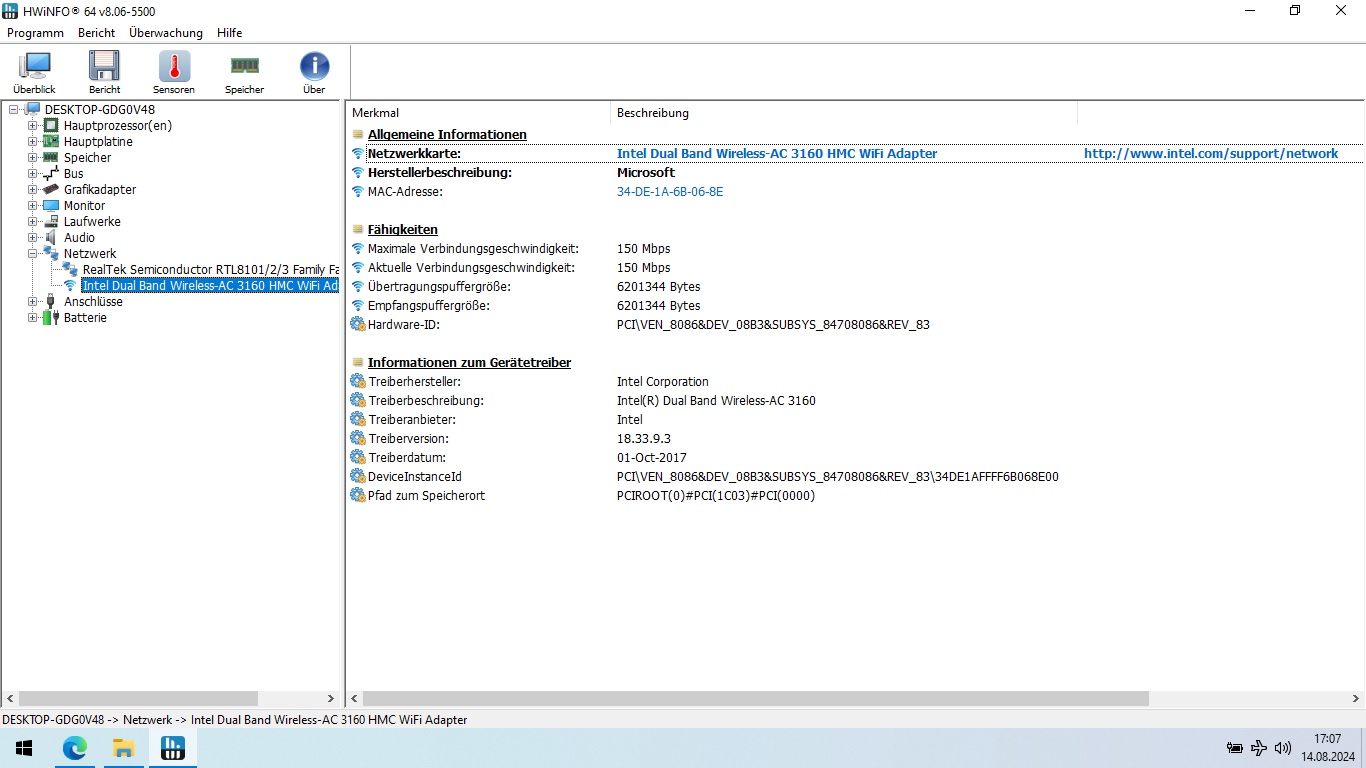Viewport: 1366px width, 768px height.
Task: Open the Bericht menu
Action: click(97, 33)
